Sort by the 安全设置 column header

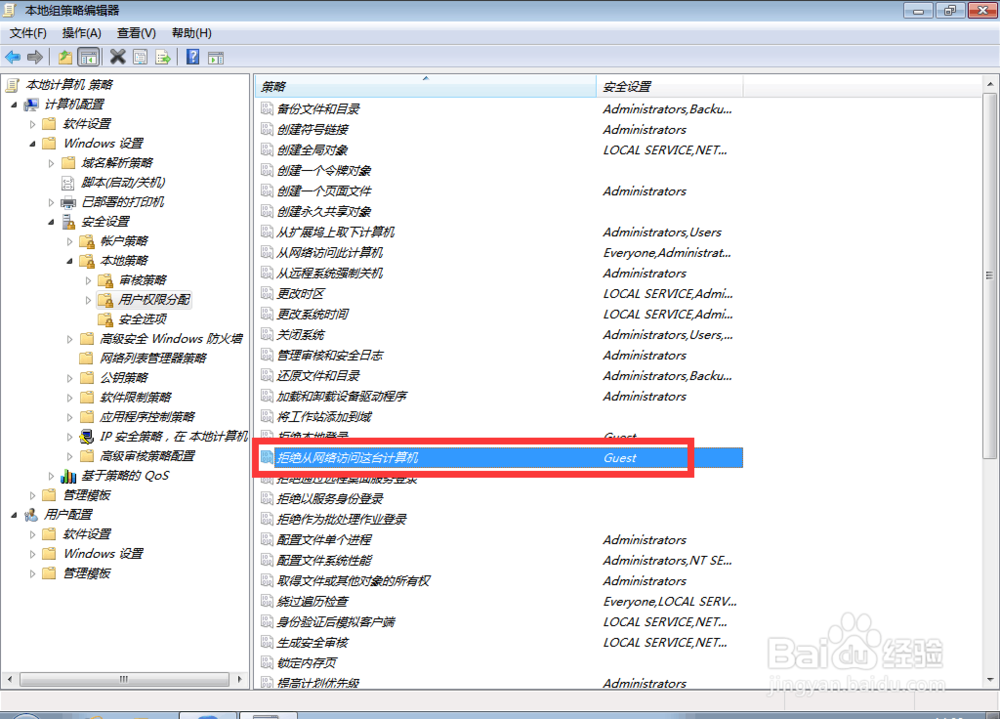click(x=670, y=86)
